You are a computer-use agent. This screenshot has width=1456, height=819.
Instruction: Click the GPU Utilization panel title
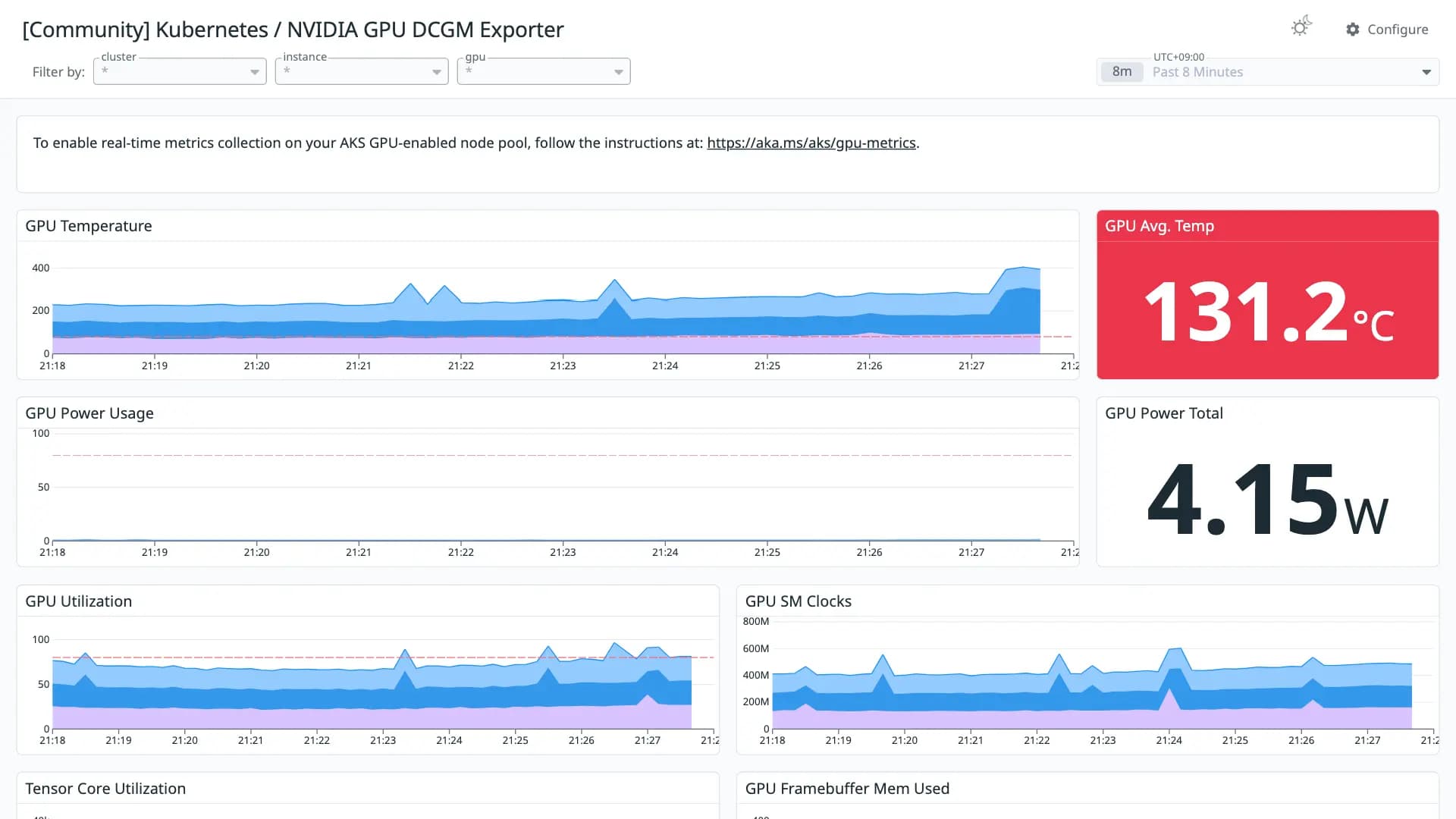(x=79, y=601)
